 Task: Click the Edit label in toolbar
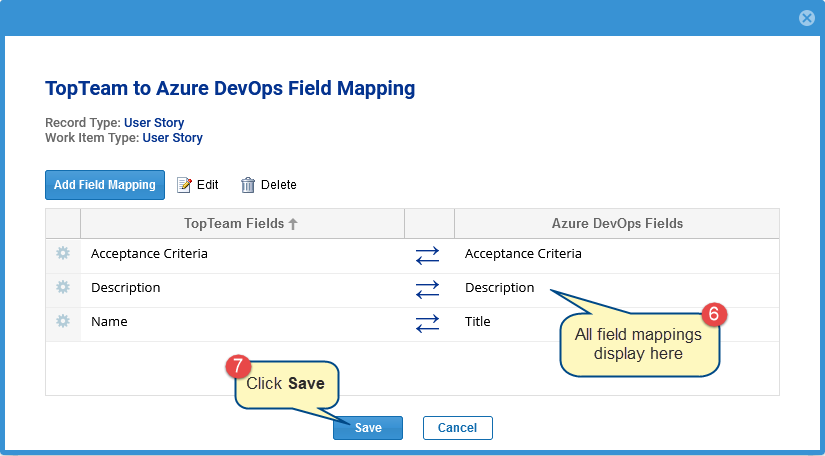pyautogui.click(x=207, y=185)
